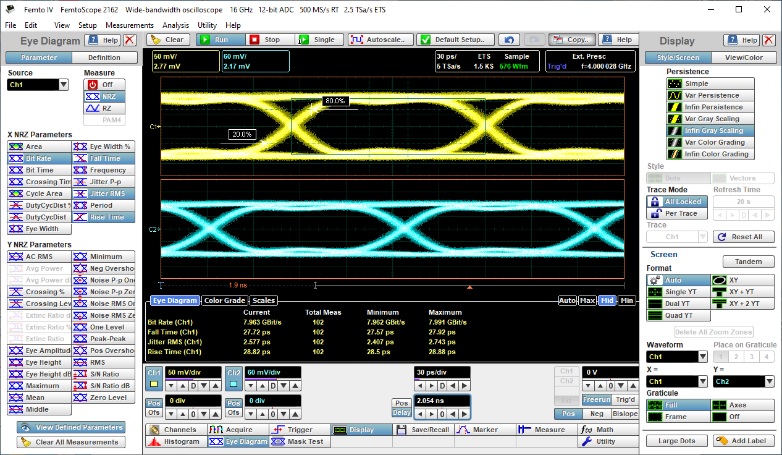Image resolution: width=782 pixels, height=455 pixels.
Task: Switch to the Color Grade tab
Action: click(x=224, y=300)
